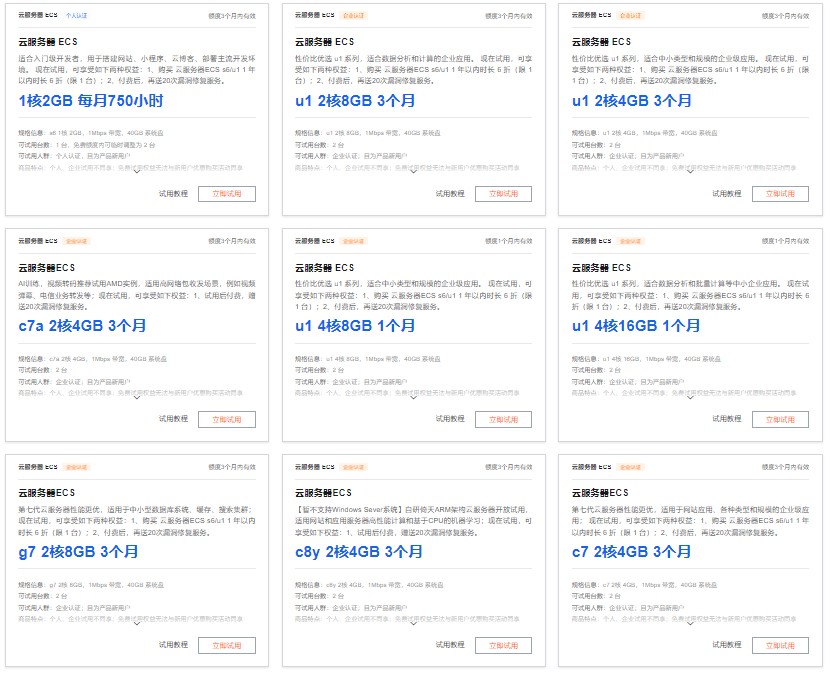The image size is (830, 676).
Task: Click 可试用人群: 个人认证 line on the first card
Action: (74, 156)
